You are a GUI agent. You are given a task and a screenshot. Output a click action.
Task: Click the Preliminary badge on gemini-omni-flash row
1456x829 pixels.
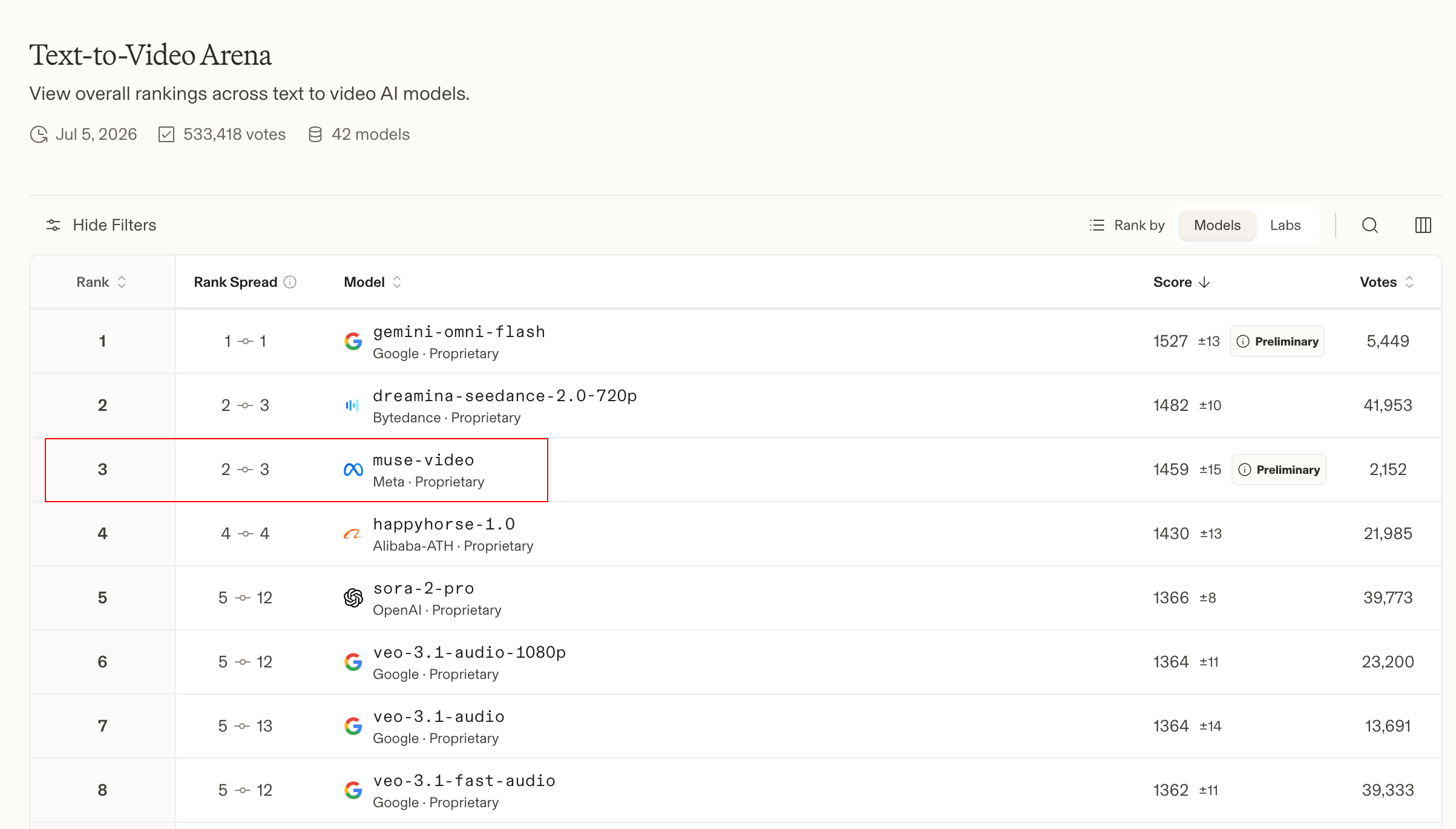click(1277, 341)
